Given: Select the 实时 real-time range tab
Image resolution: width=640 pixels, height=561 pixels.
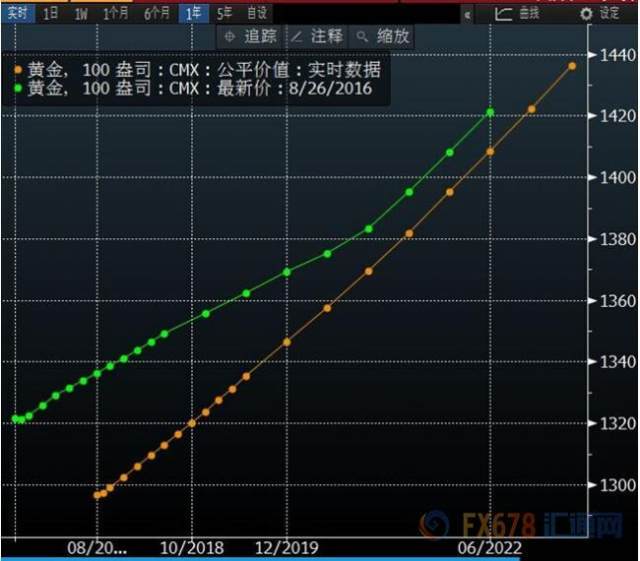Looking at the screenshot, I should tap(18, 13).
